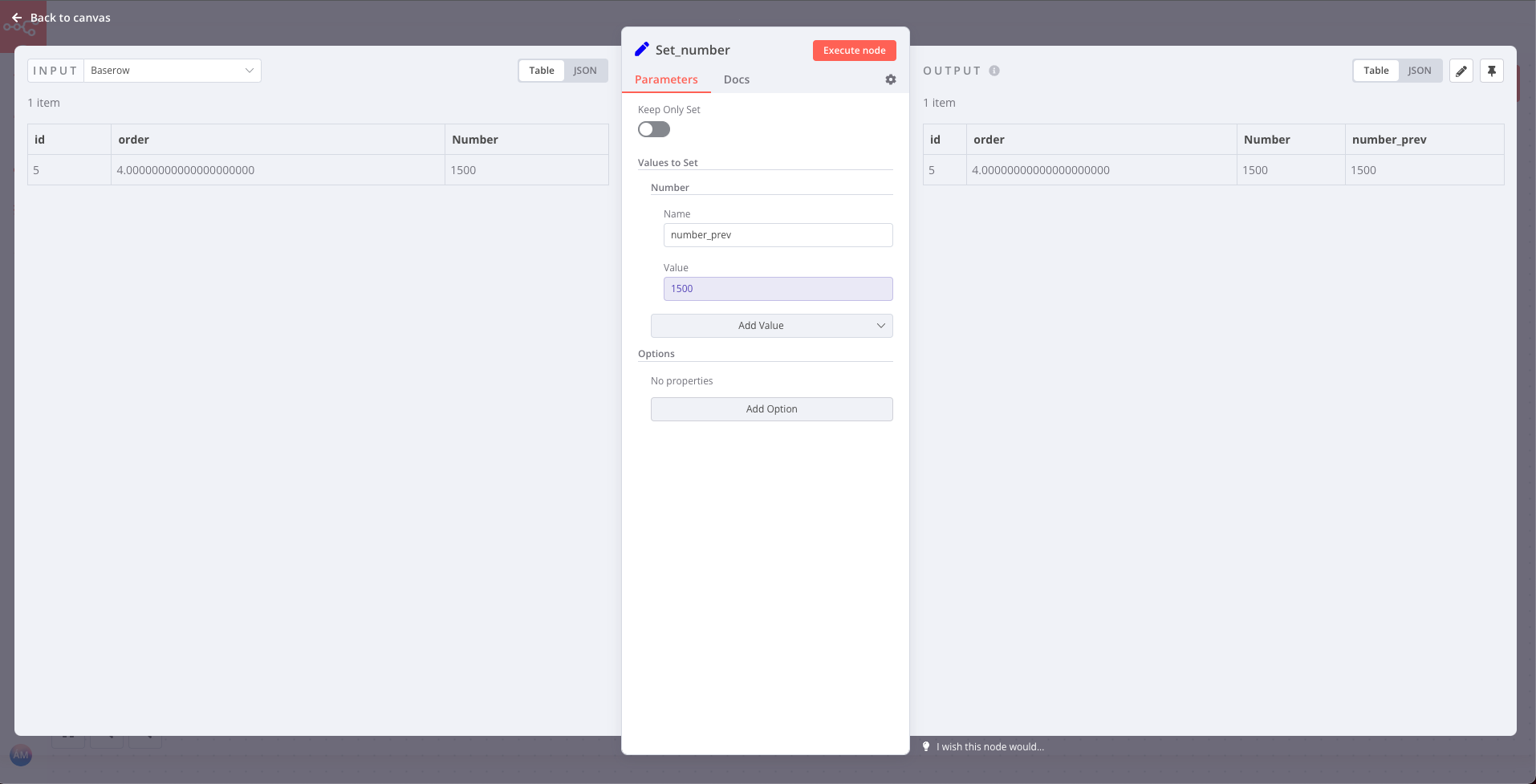Select JSON view in the input panel
This screenshot has width=1536, height=784.
585,71
